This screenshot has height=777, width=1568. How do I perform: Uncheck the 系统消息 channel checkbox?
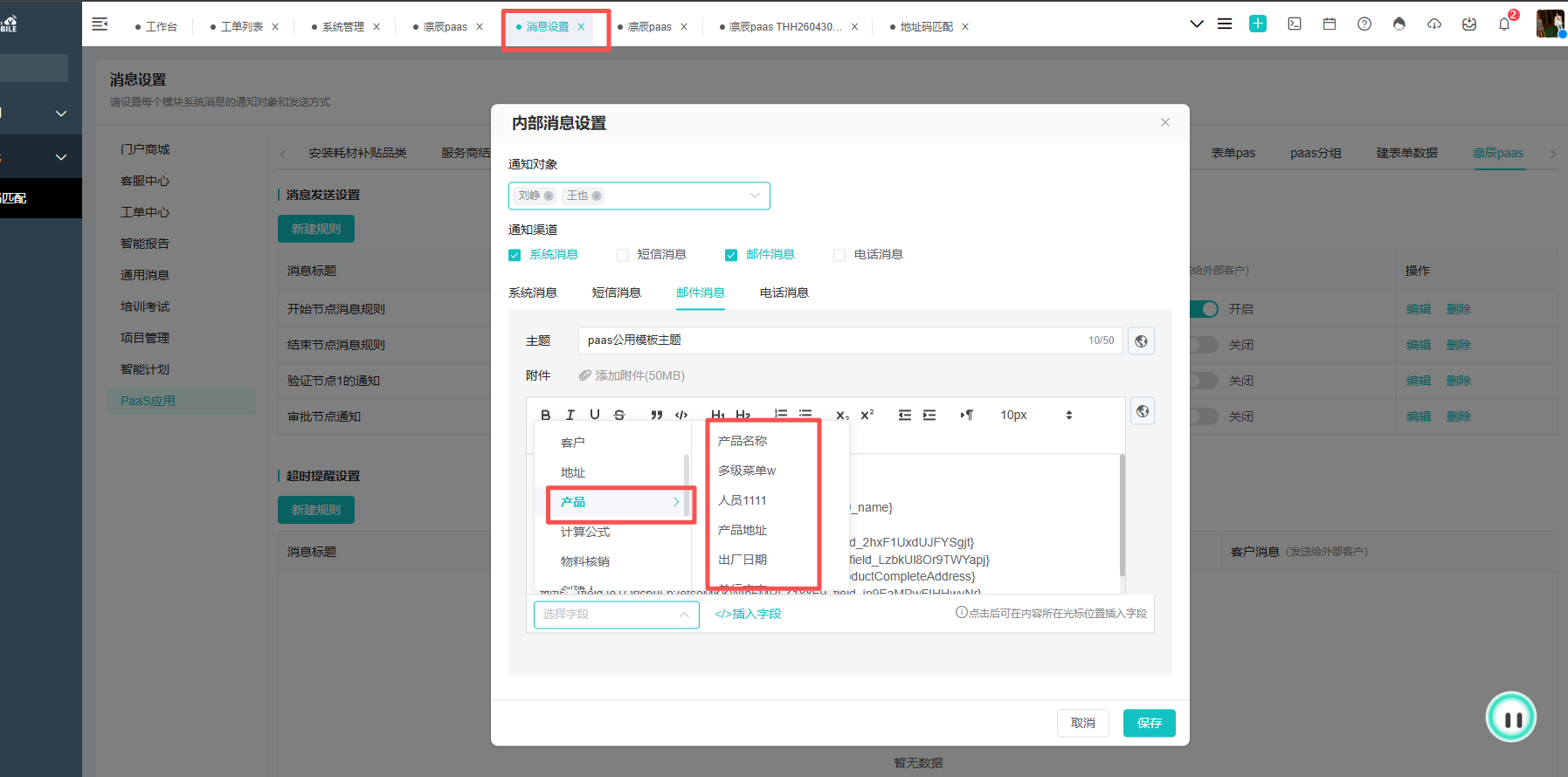click(x=515, y=255)
